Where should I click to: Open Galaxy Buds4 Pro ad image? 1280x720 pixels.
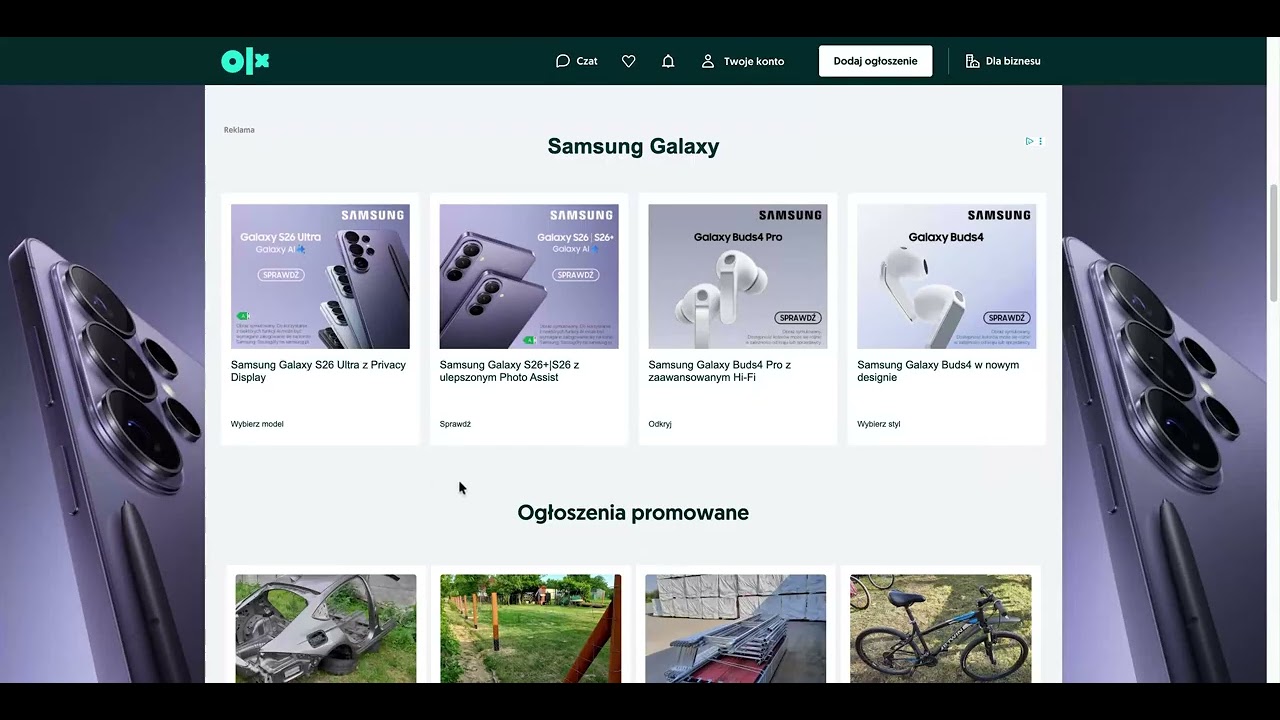[x=738, y=276]
